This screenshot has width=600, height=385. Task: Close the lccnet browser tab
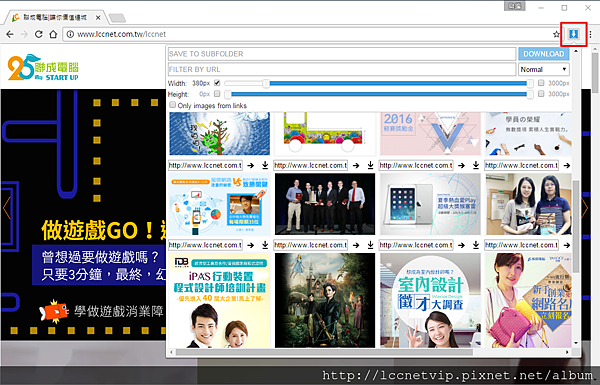[x=98, y=18]
